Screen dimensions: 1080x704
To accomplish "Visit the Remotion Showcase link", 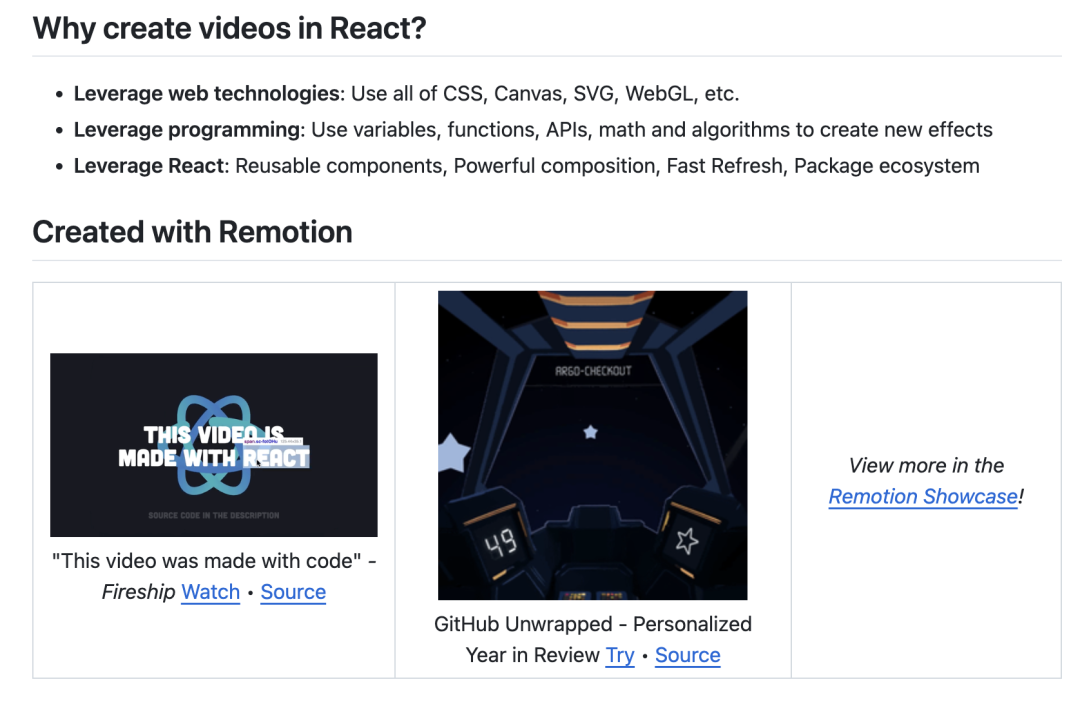I will point(922,496).
